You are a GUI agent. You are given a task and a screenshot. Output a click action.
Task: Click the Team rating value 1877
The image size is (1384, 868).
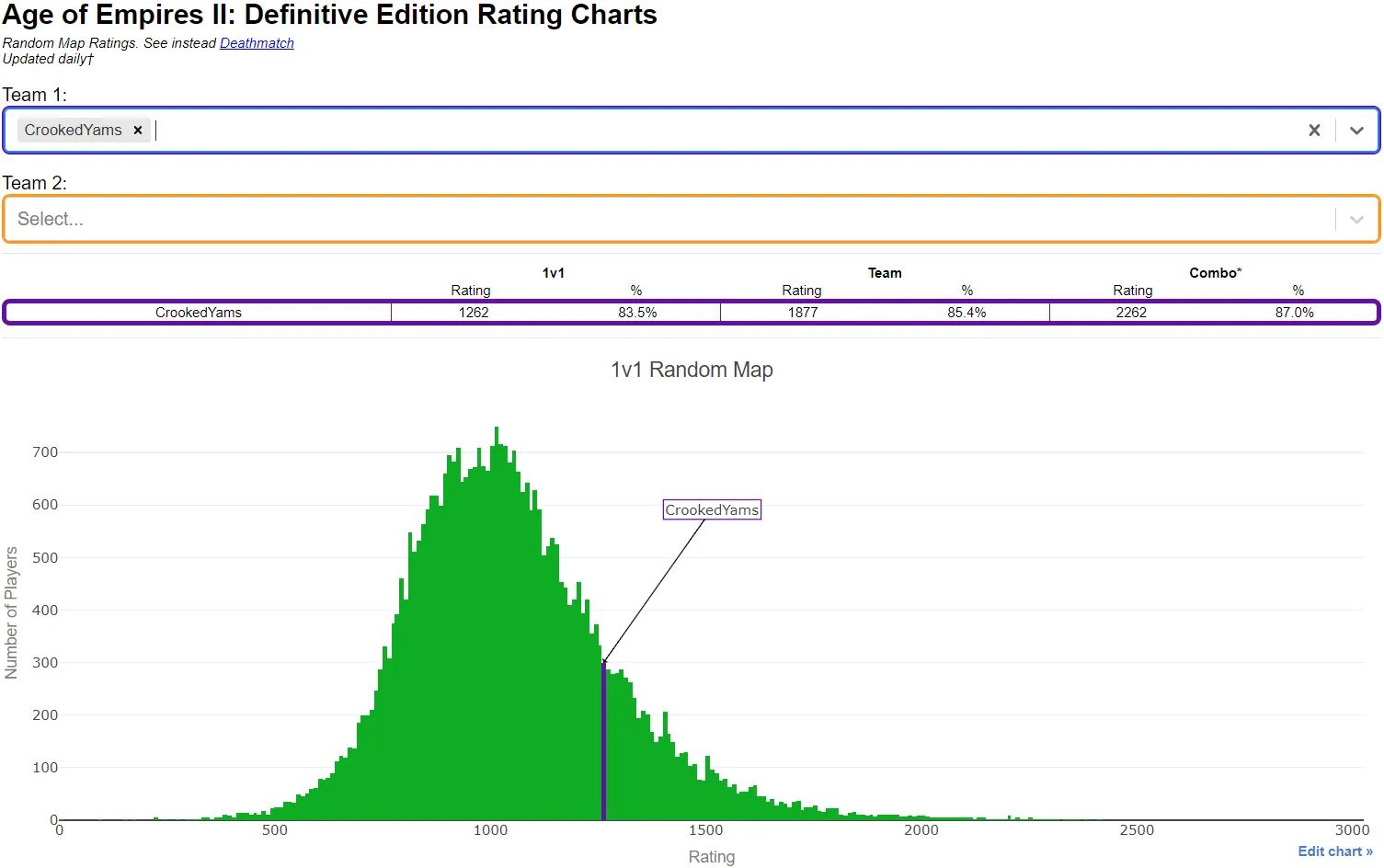(x=803, y=313)
